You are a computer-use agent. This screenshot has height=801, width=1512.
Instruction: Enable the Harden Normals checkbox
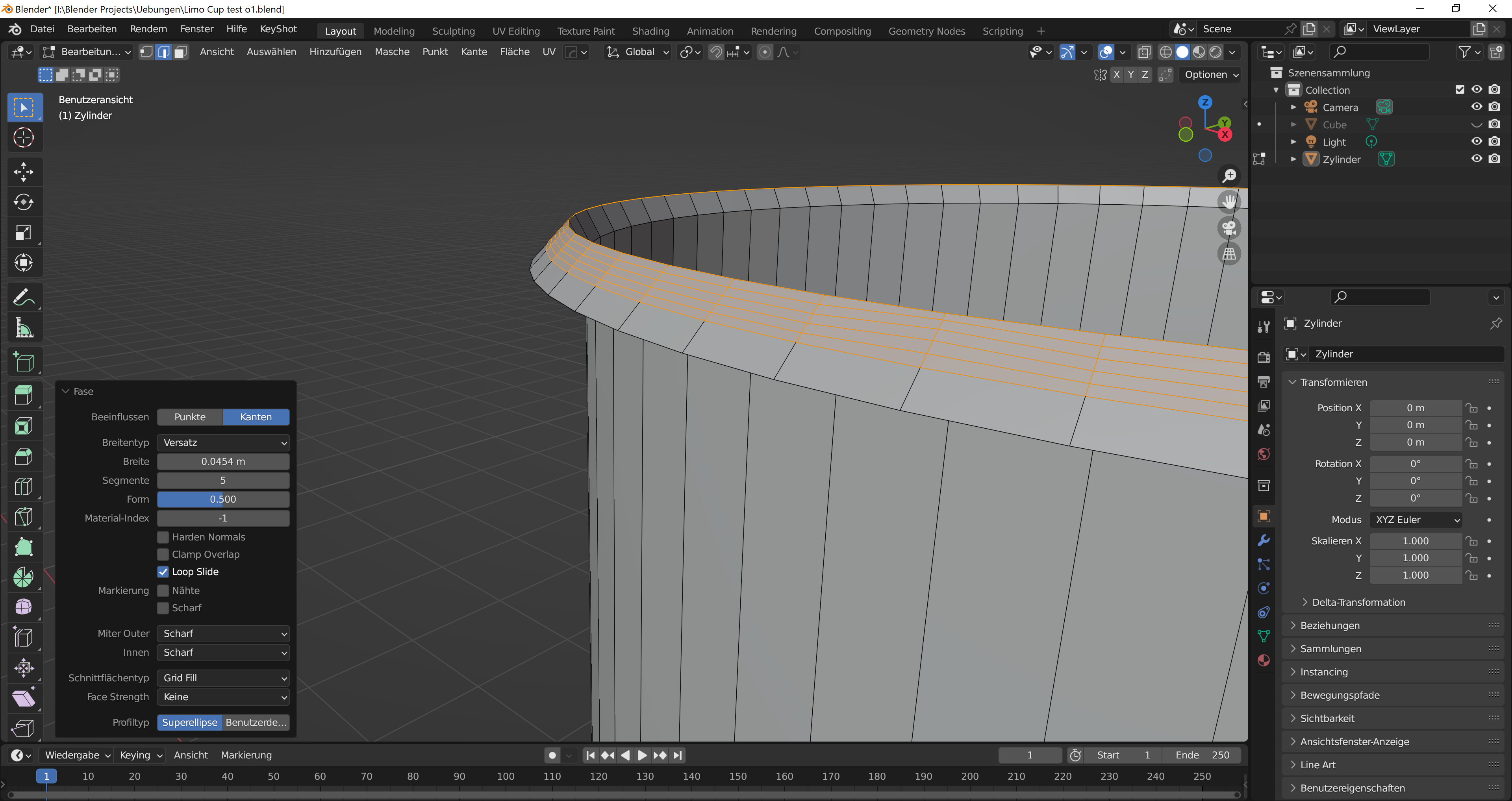coord(163,537)
